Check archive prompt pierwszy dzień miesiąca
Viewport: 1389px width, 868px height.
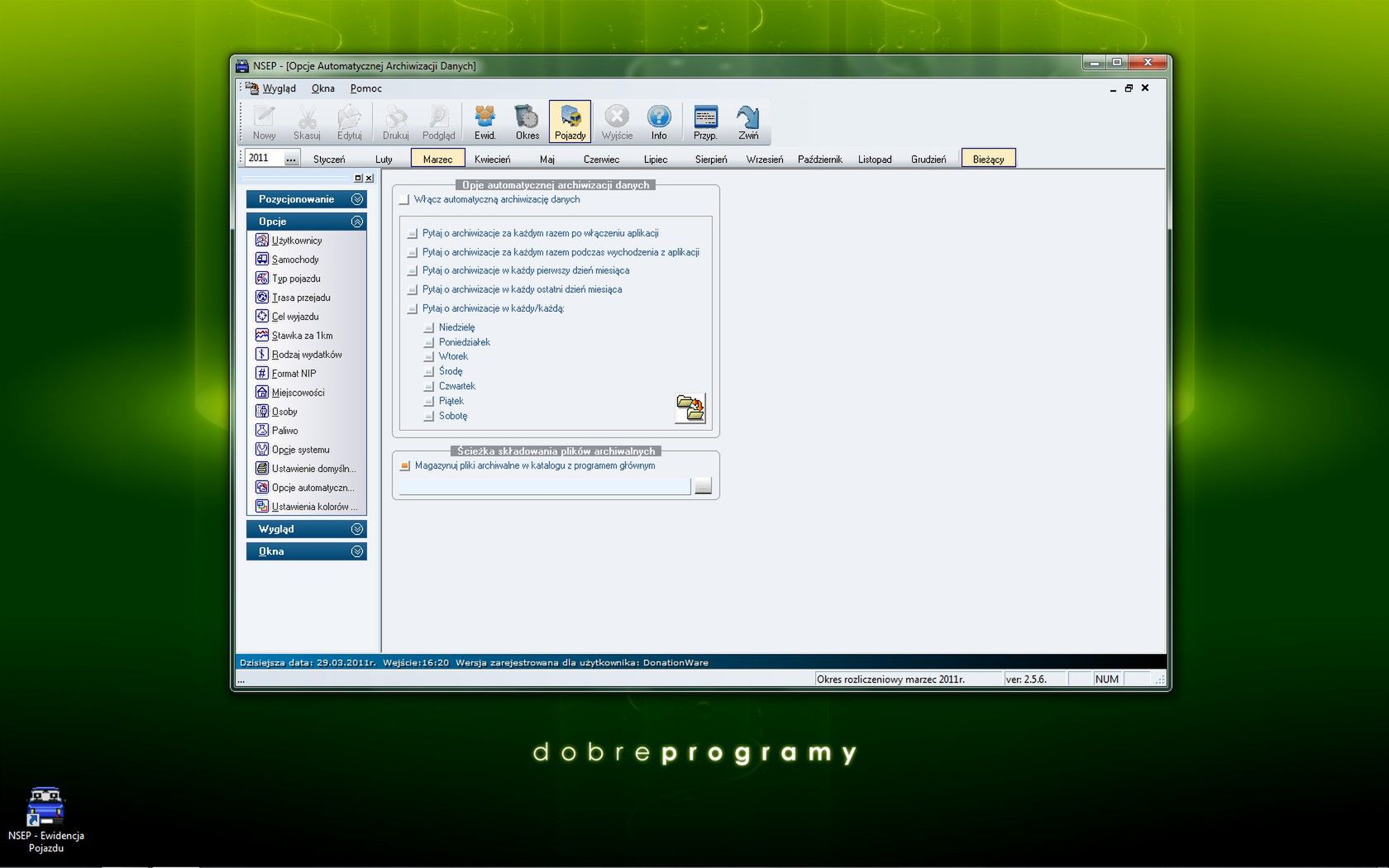(x=413, y=271)
